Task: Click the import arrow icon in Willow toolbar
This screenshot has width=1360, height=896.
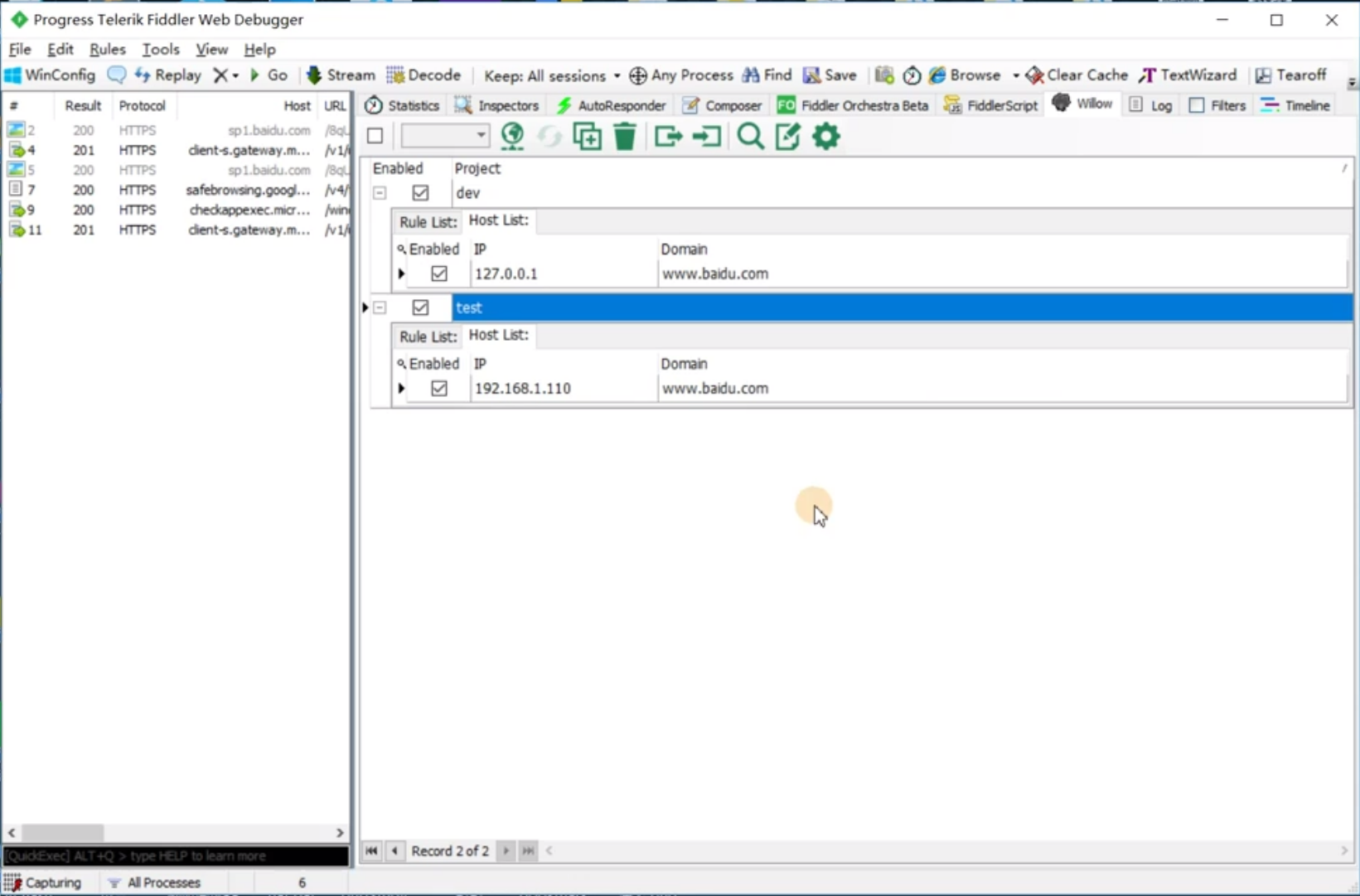Action: 707,136
